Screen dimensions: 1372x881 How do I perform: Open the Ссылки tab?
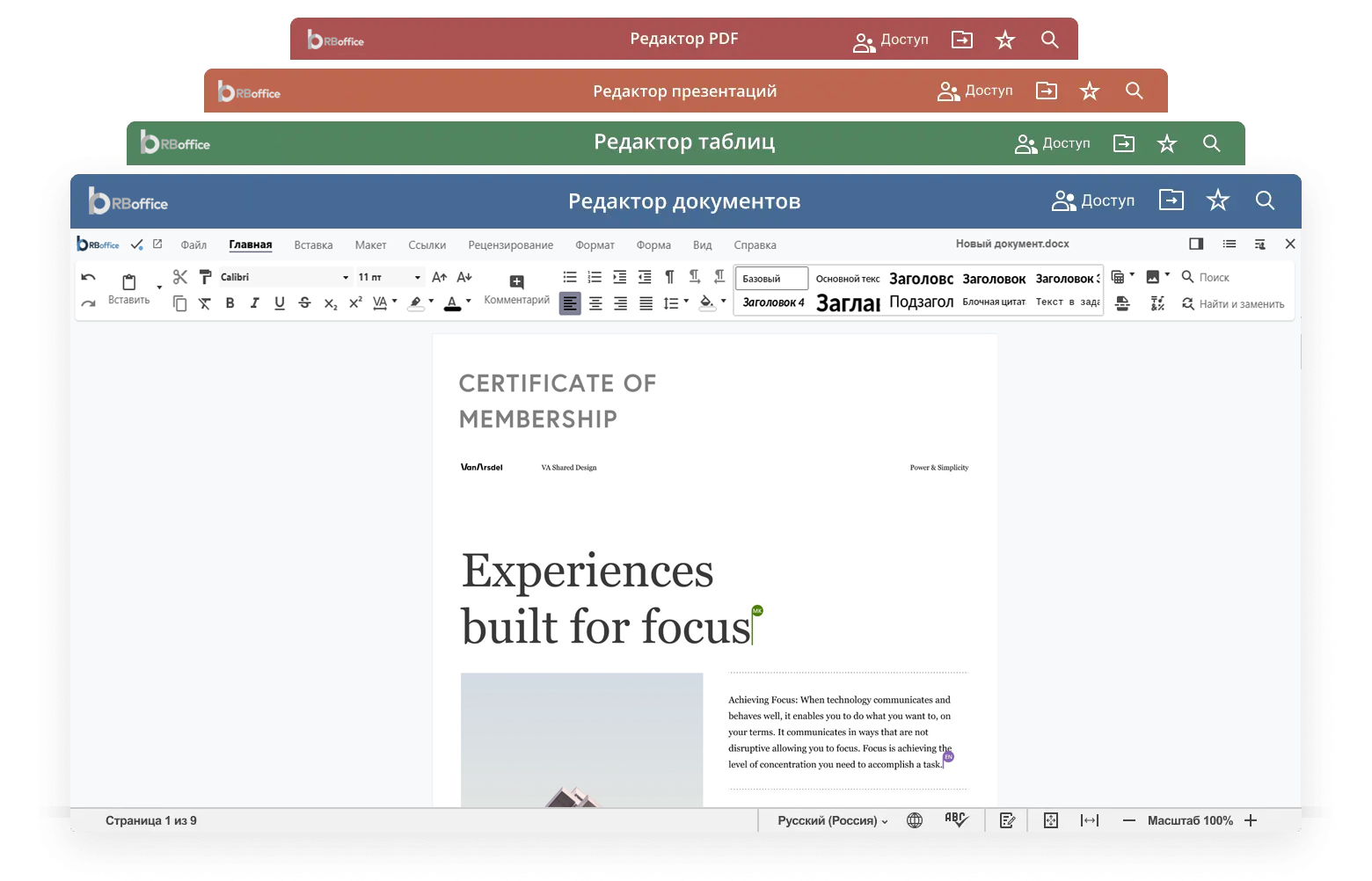[427, 245]
